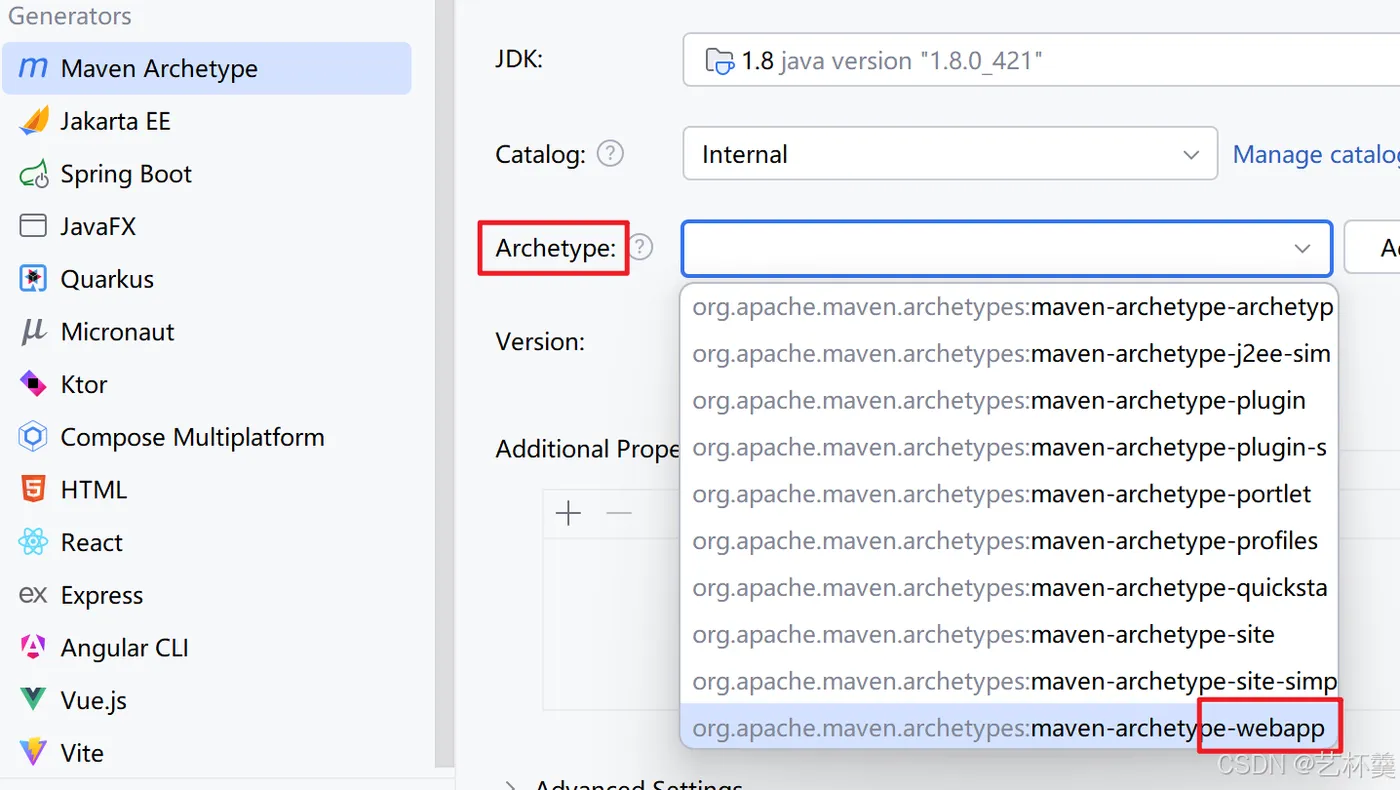Choose the maven-archetype-j2ee-simple option

[x=1009, y=354]
